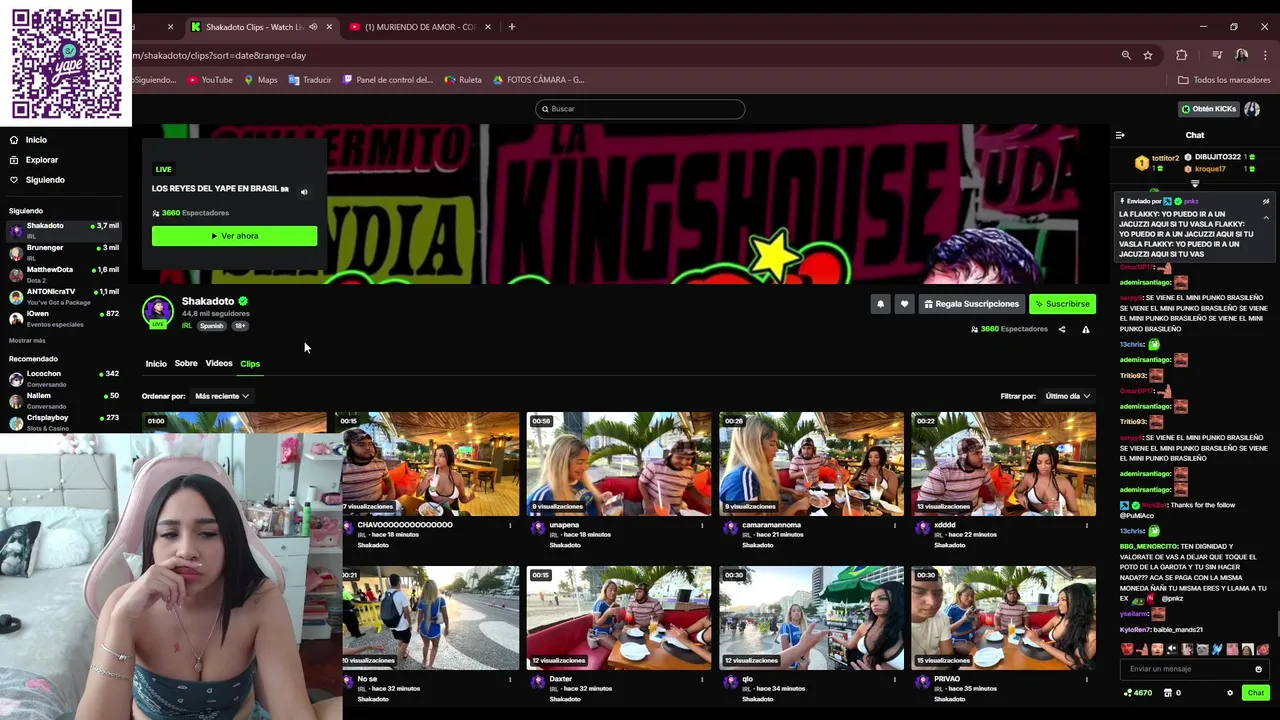This screenshot has height=720, width=1280.
Task: Open Locochon recommended channel
Action: [x=64, y=378]
